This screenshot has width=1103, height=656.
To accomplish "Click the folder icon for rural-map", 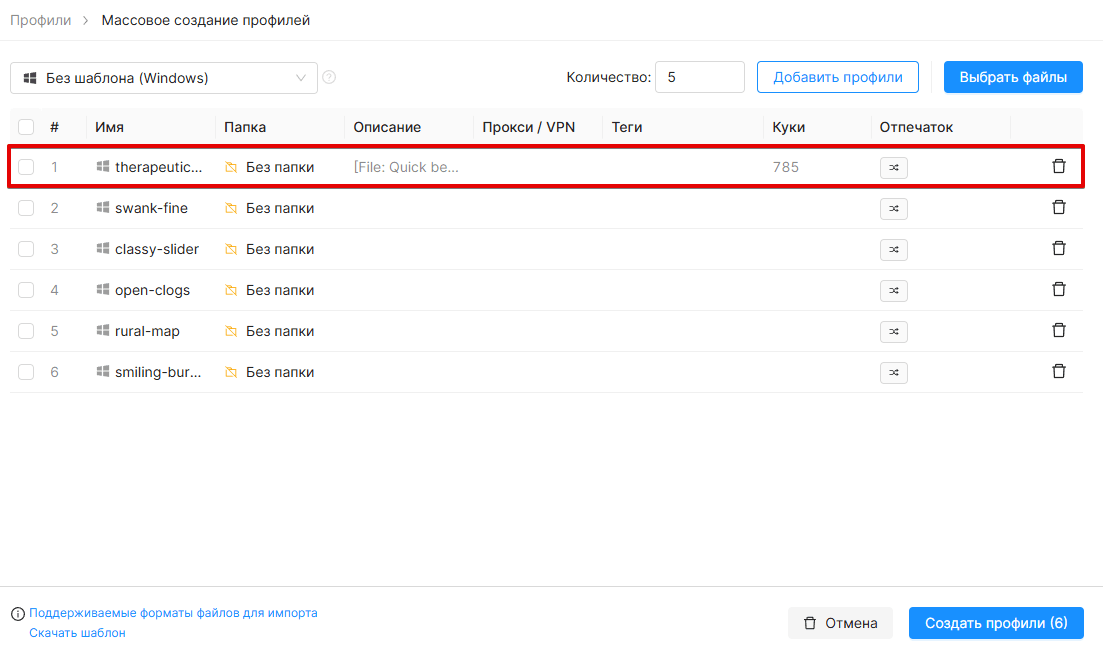I will point(231,331).
